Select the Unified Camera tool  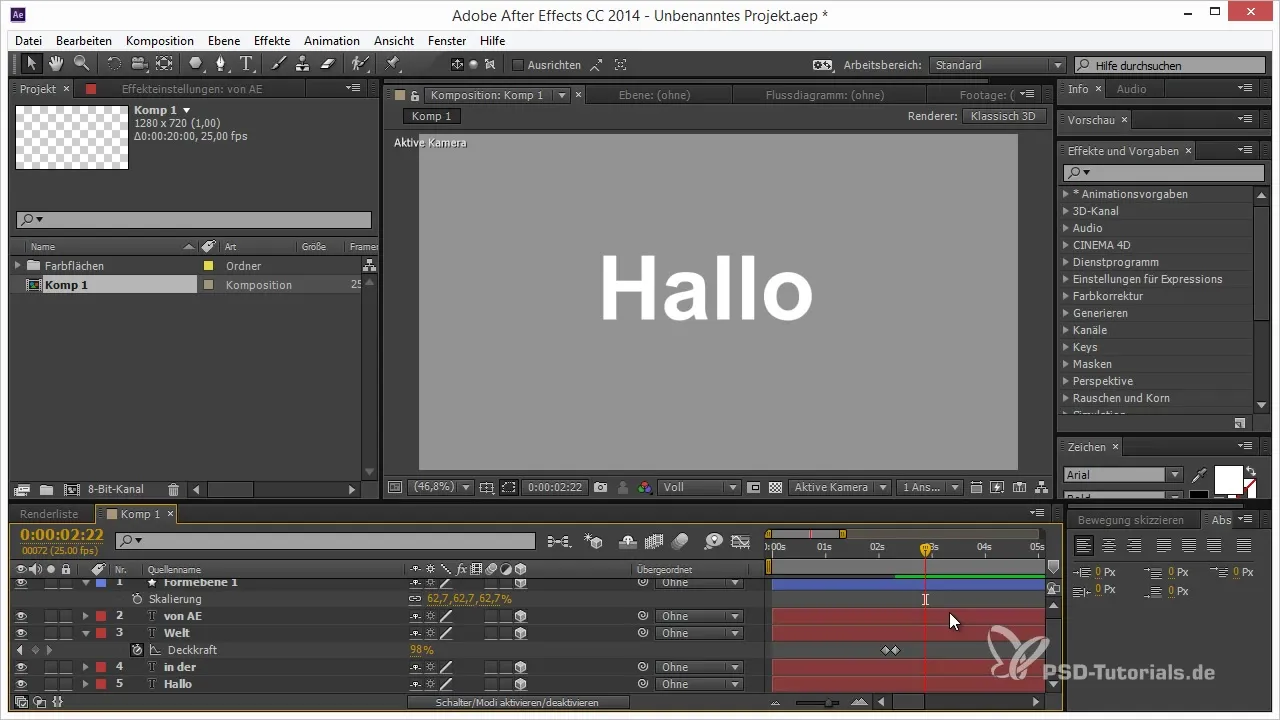pyautogui.click(x=138, y=64)
